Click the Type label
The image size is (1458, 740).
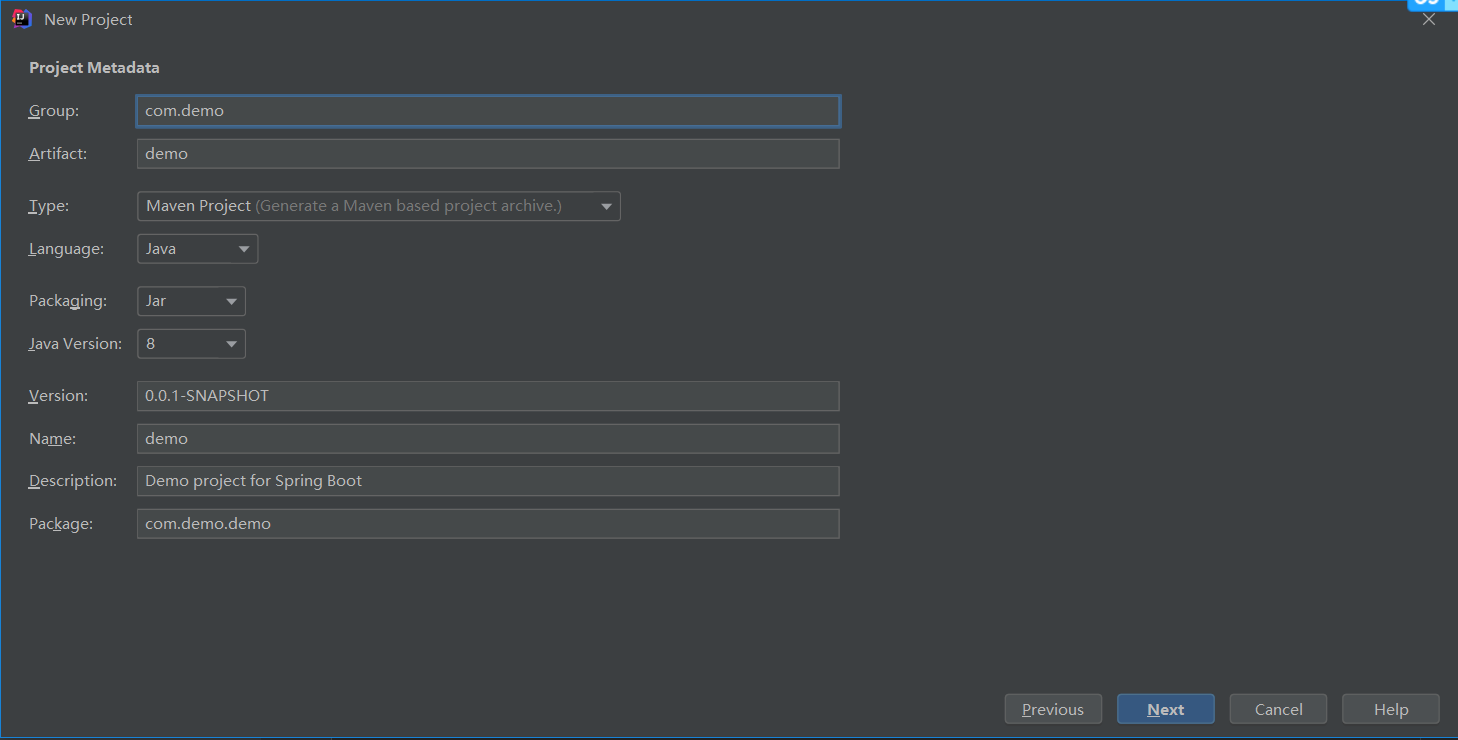(x=49, y=206)
